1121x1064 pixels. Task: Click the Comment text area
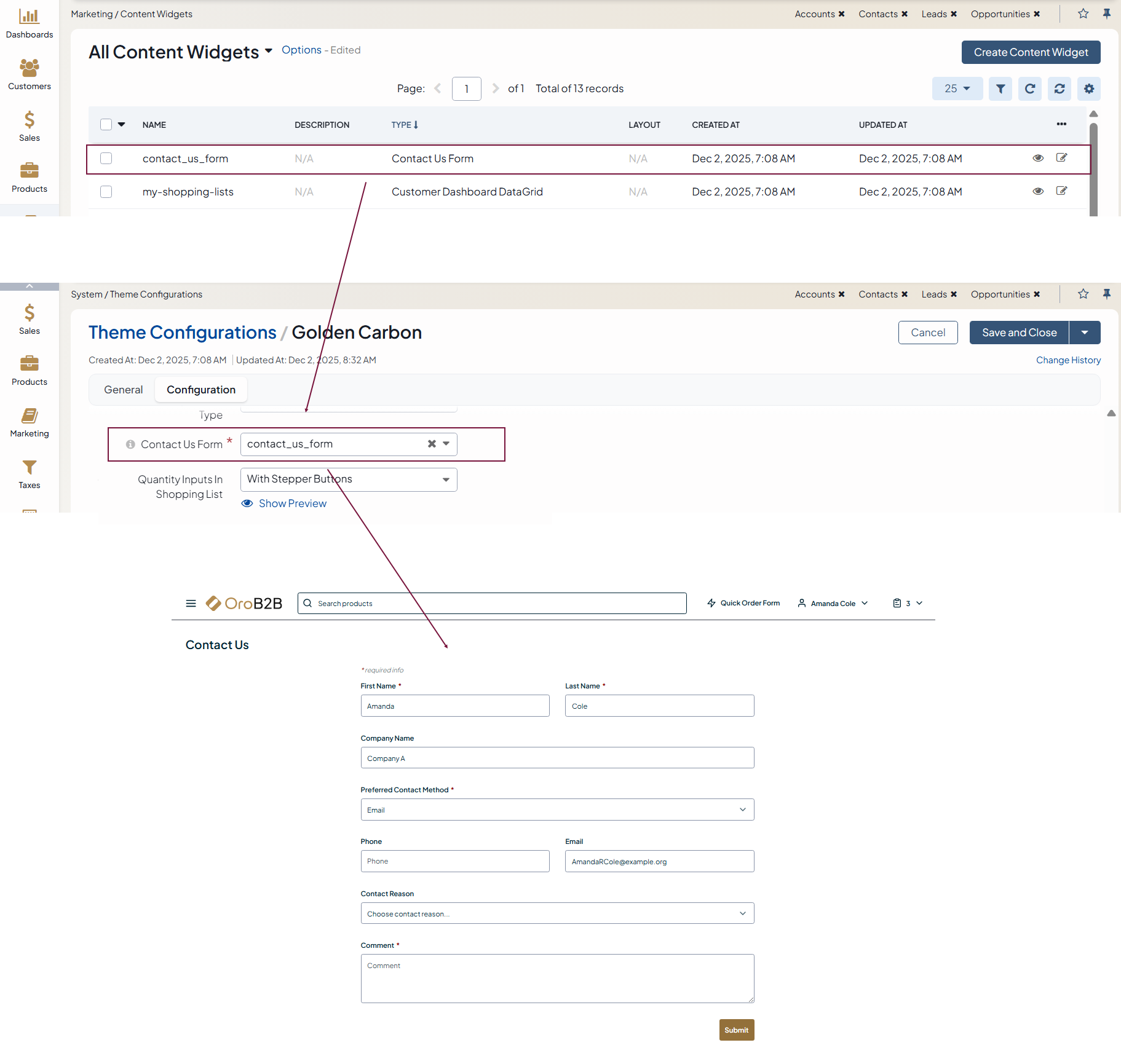click(557, 979)
